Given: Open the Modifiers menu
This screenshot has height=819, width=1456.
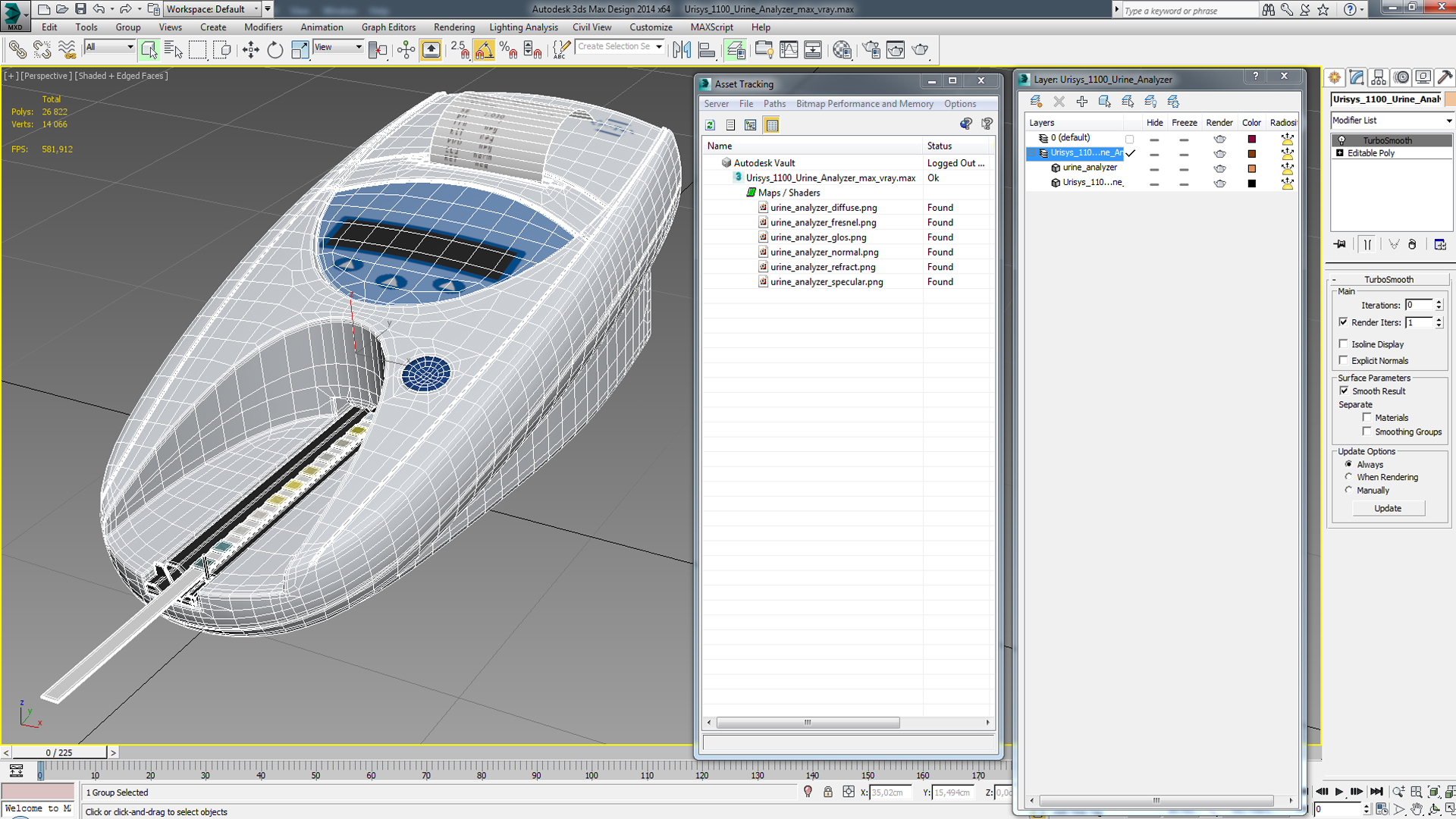Looking at the screenshot, I should point(263,27).
